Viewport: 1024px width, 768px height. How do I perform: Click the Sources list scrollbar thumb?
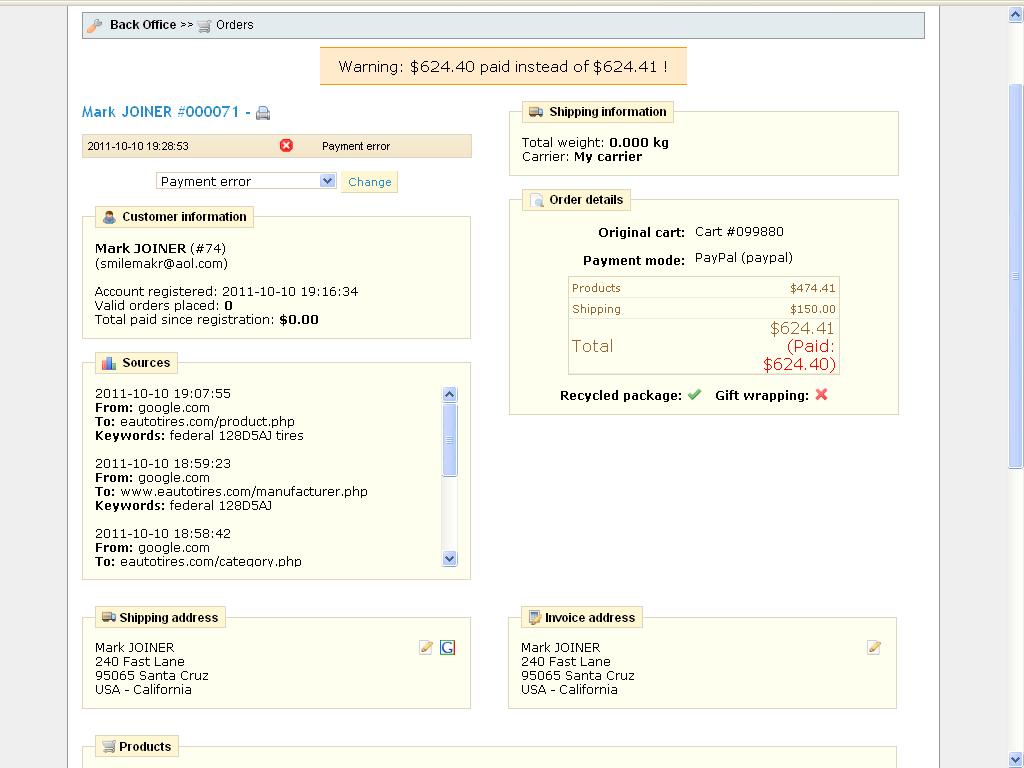[x=449, y=440]
